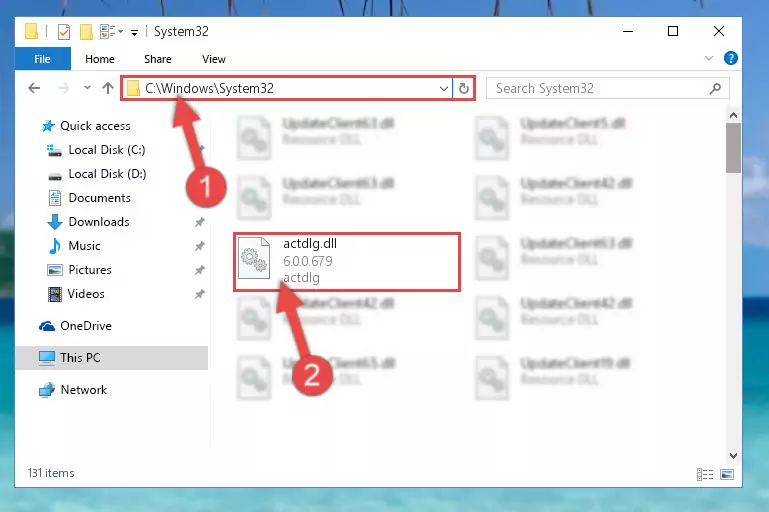Click the folder icon in title bar
The width and height of the screenshot is (769, 512).
click(31, 31)
